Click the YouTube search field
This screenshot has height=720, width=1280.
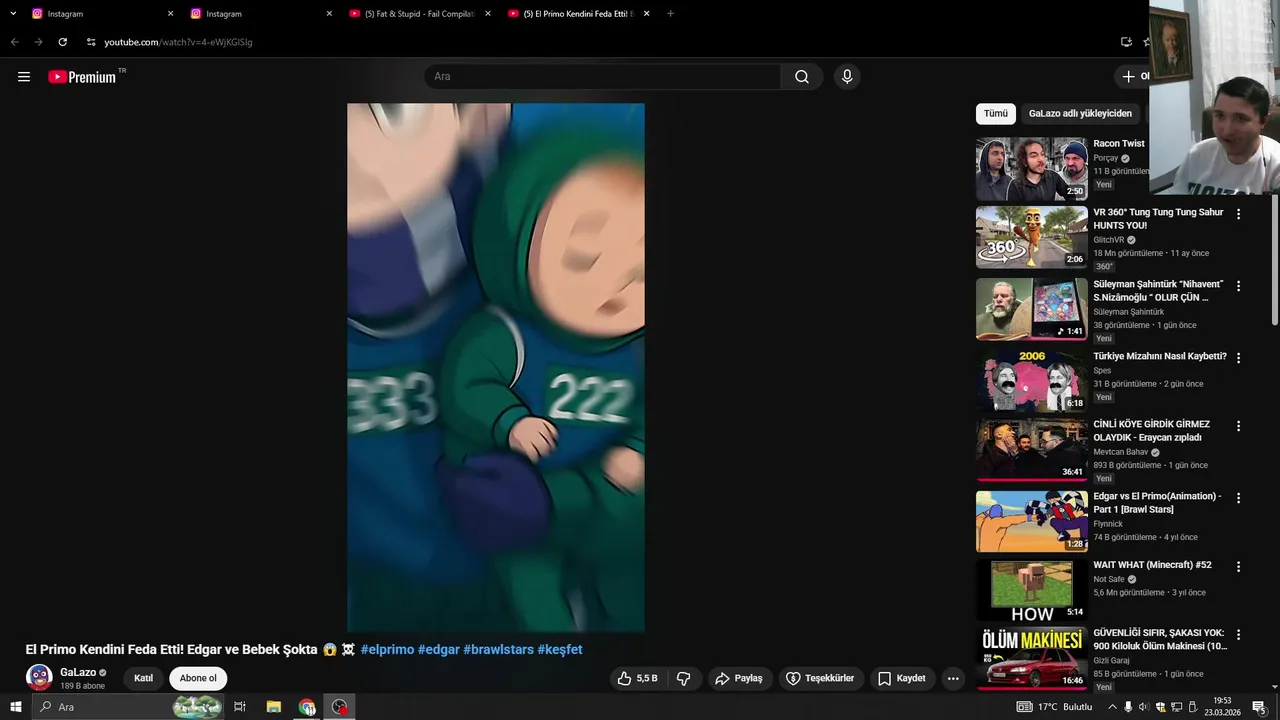603,77
